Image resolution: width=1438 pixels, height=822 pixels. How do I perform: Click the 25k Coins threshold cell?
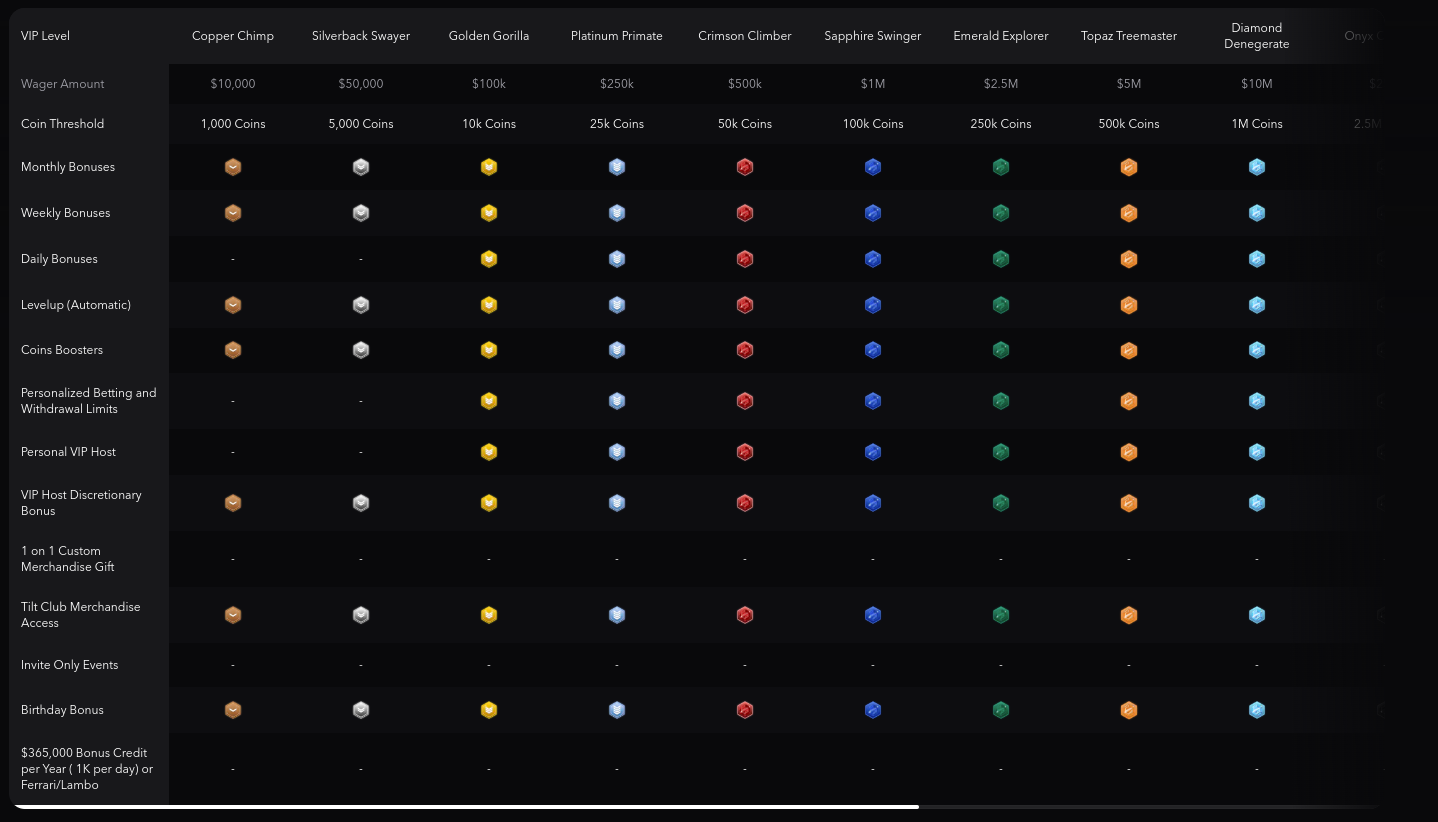pos(617,124)
